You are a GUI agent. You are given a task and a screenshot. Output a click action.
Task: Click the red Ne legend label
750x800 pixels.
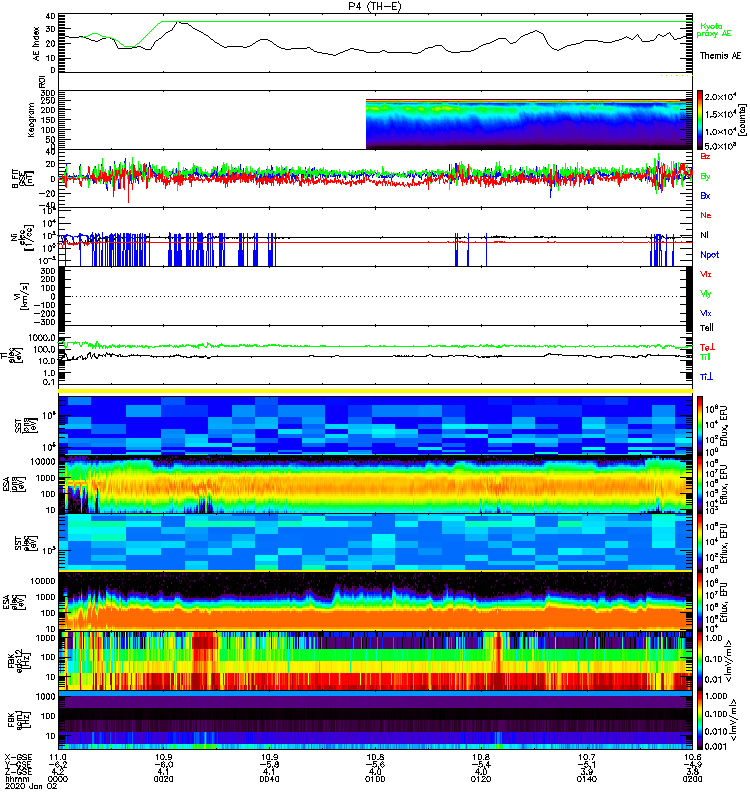coord(706,215)
